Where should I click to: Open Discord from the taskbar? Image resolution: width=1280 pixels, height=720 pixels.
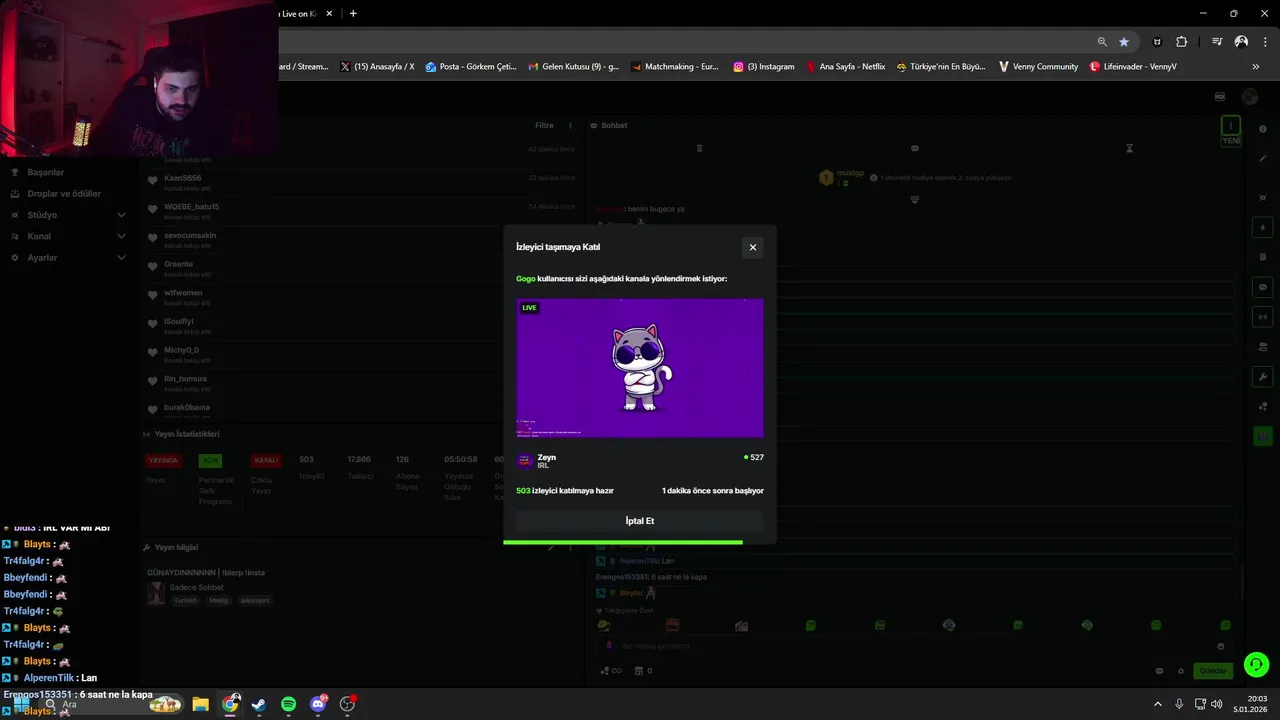click(x=318, y=704)
